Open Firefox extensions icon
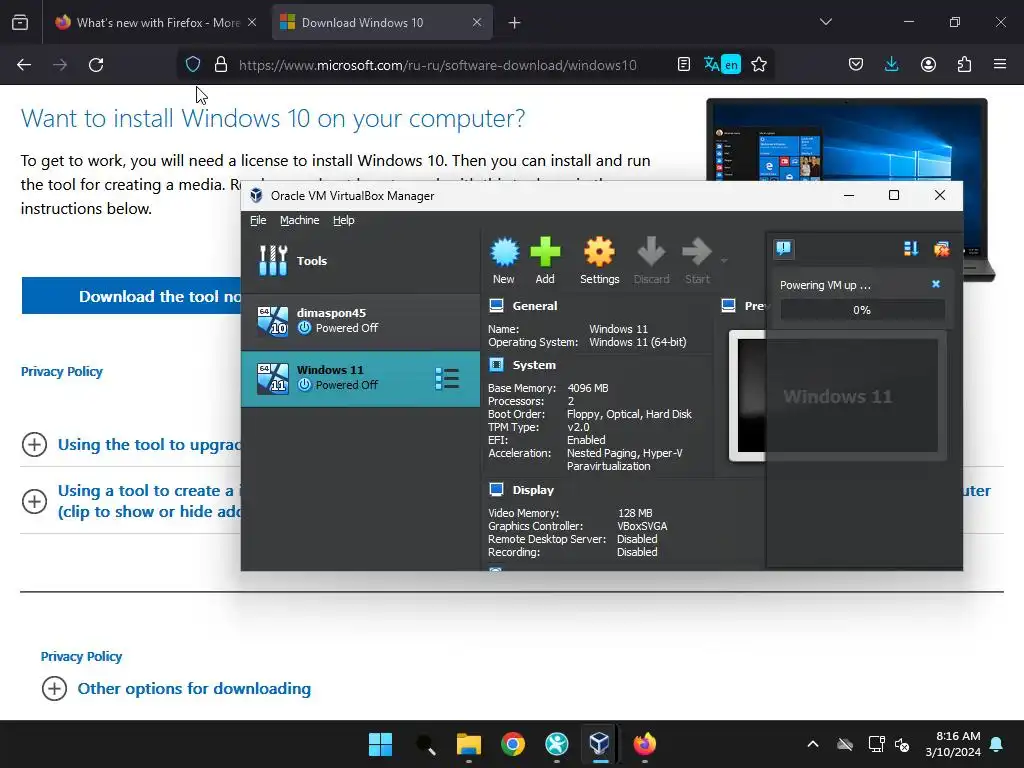The width and height of the screenshot is (1024, 768). tap(964, 65)
